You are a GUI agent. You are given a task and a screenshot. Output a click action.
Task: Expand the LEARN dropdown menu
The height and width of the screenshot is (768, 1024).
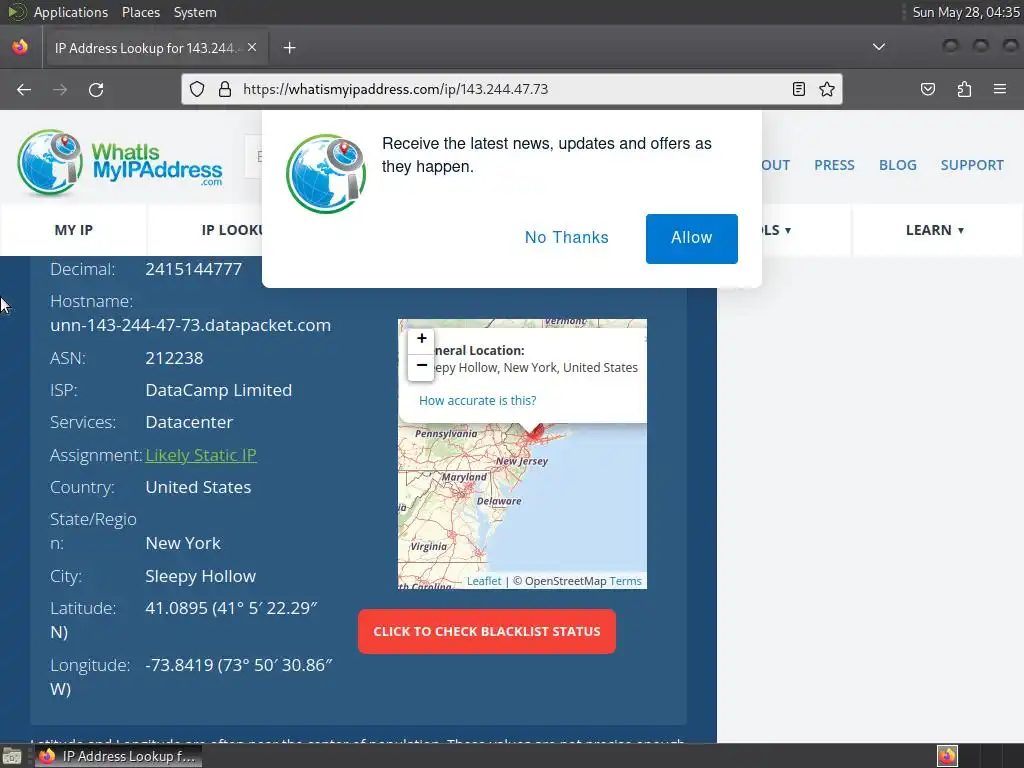pyautogui.click(x=935, y=230)
